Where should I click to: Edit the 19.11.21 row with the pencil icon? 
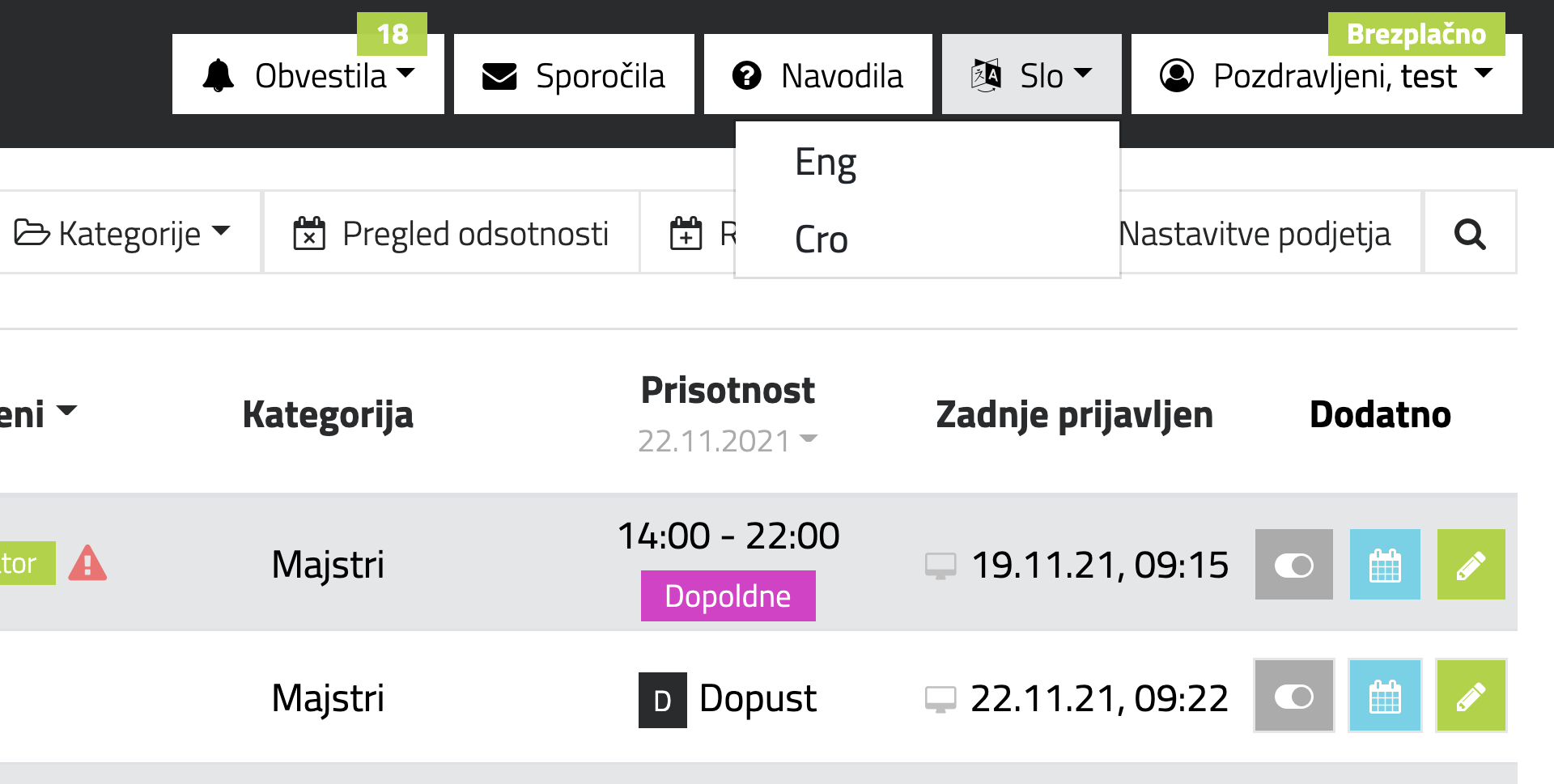[x=1471, y=565]
